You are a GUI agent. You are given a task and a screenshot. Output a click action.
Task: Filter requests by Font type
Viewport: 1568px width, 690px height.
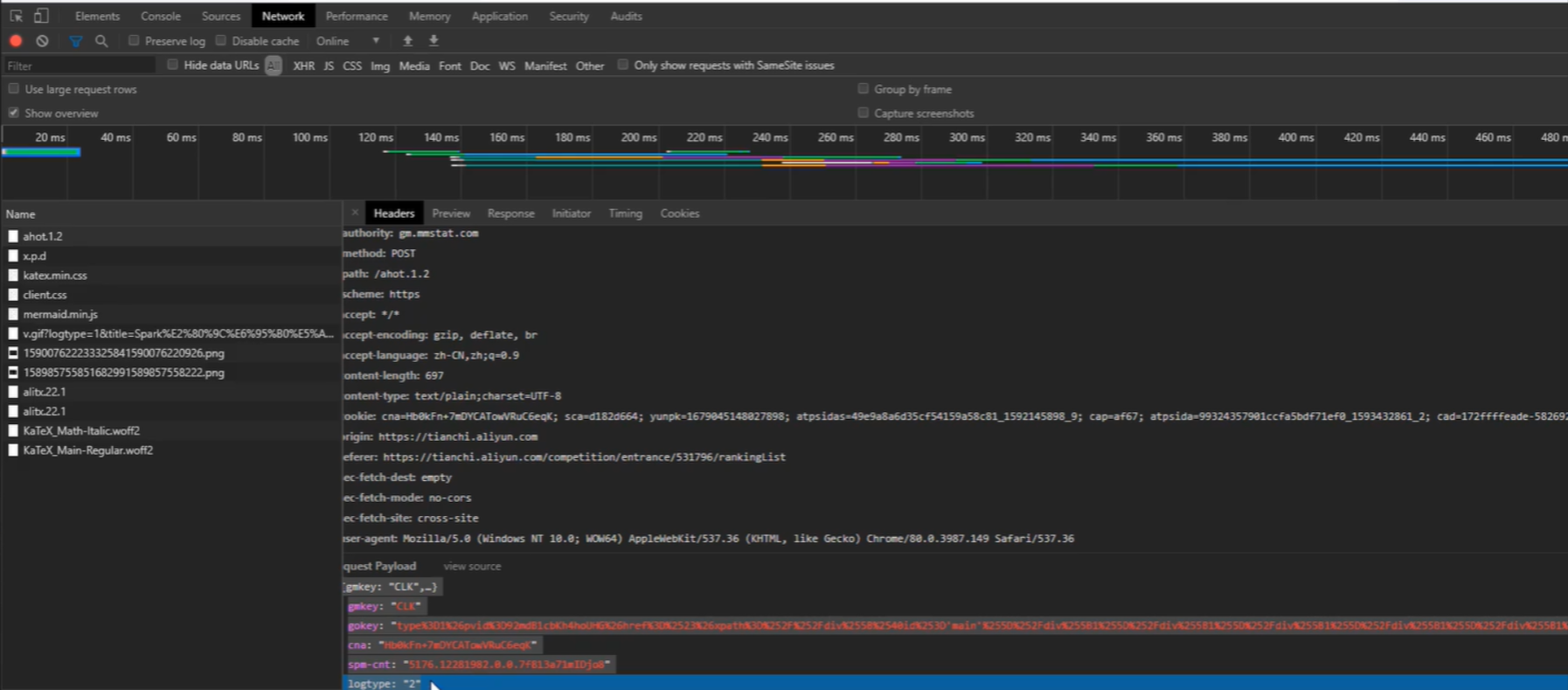(x=450, y=66)
